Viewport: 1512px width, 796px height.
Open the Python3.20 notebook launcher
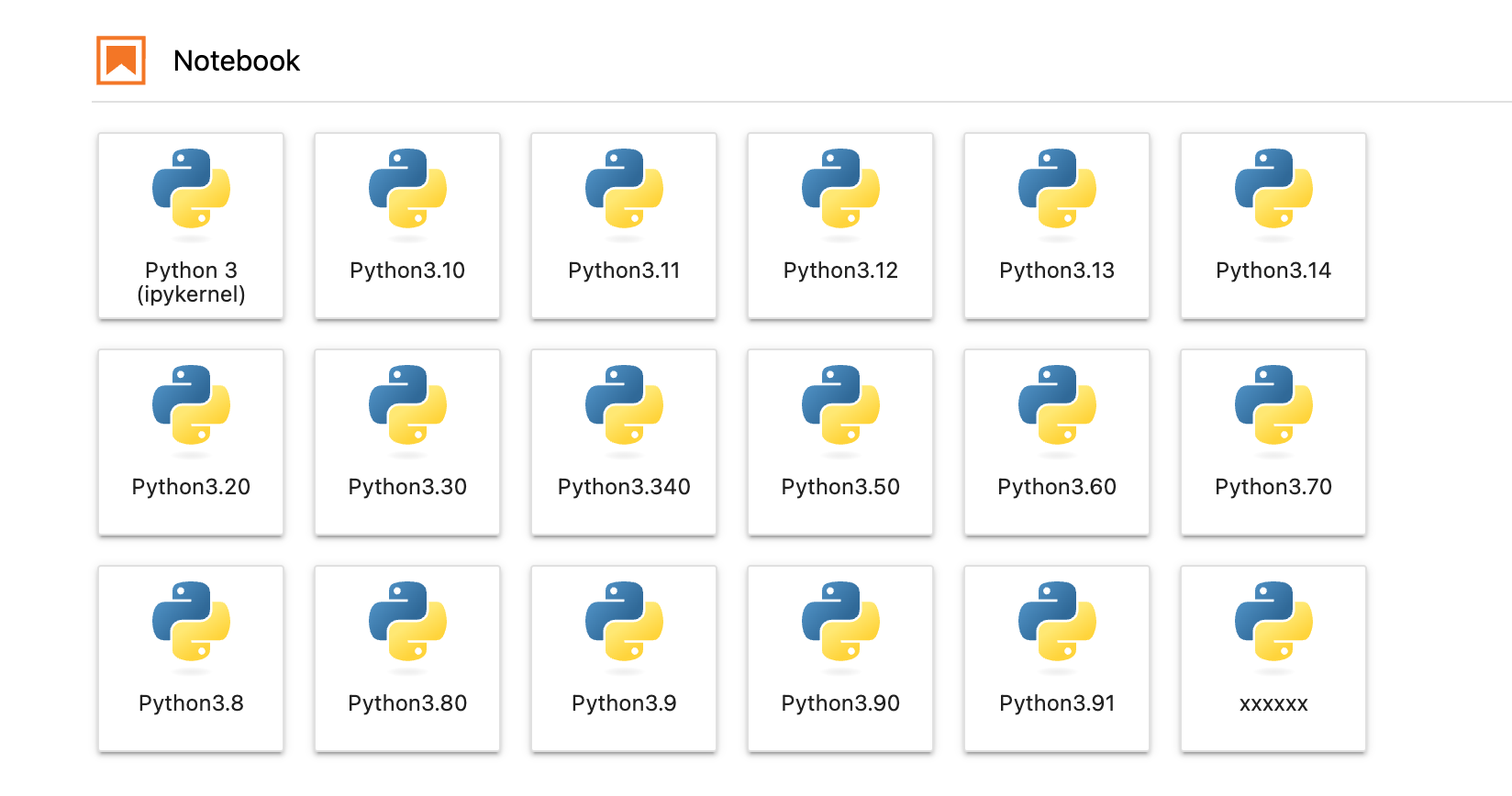191,442
